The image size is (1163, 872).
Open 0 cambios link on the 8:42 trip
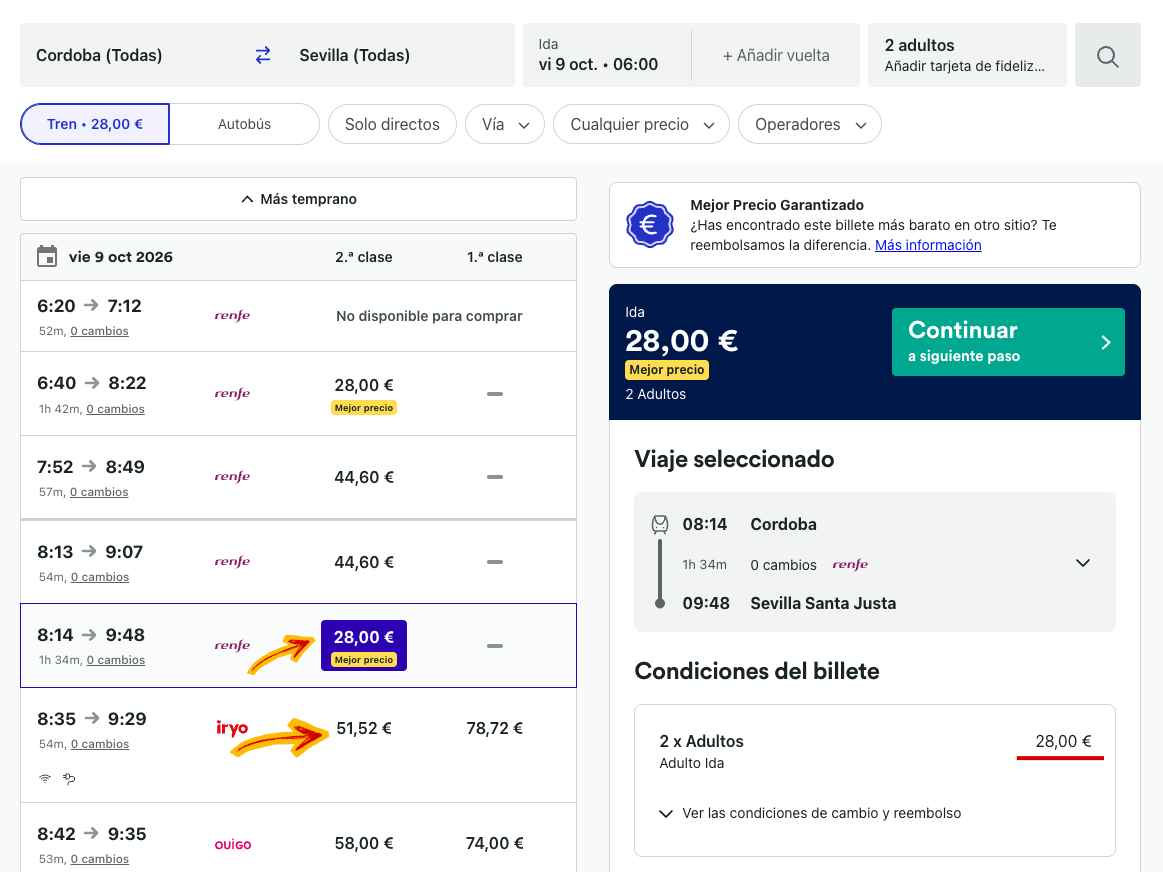(99, 859)
